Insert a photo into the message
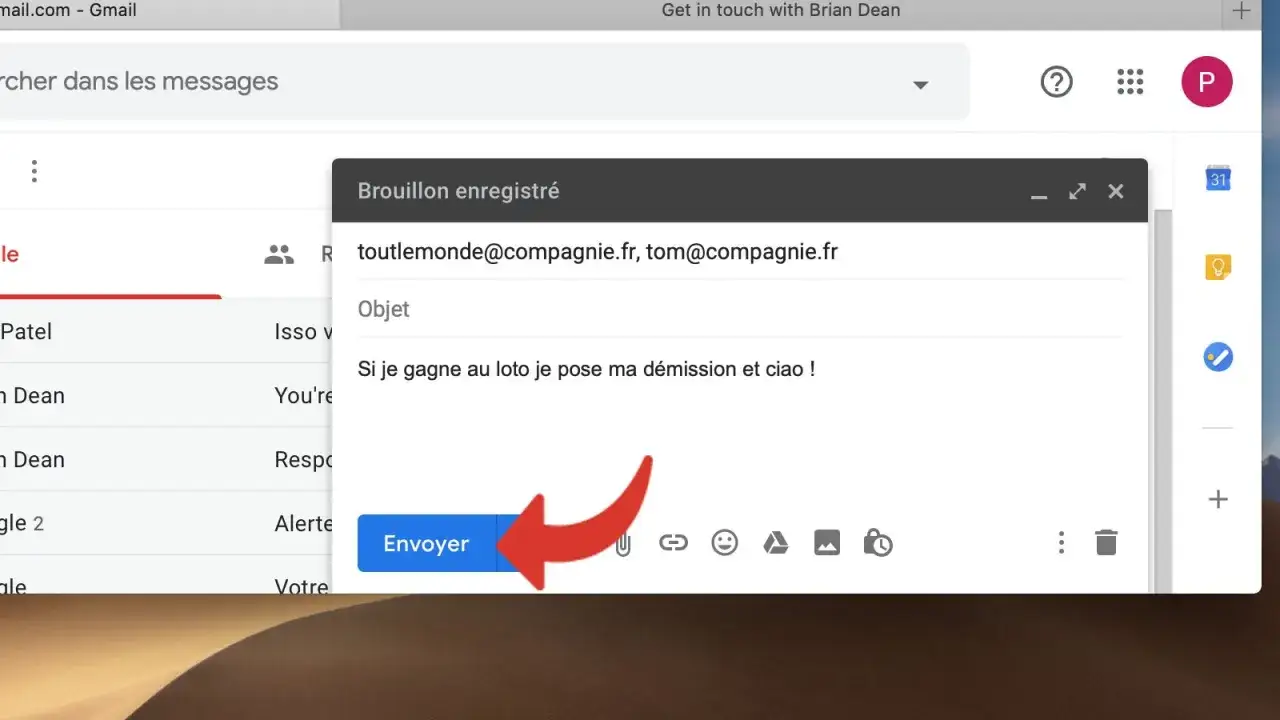The height and width of the screenshot is (720, 1280). pyautogui.click(x=827, y=543)
